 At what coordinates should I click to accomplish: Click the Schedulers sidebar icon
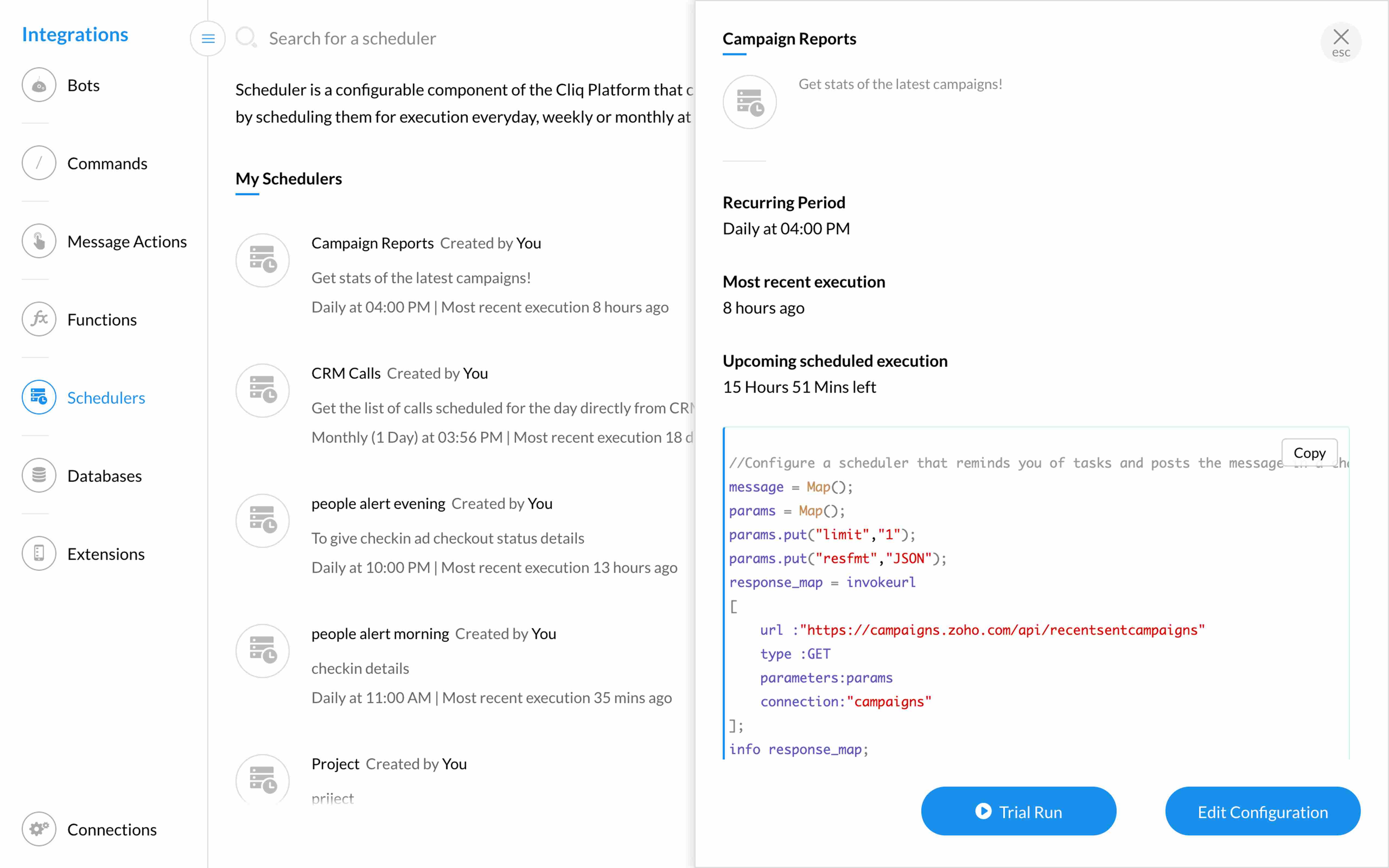tap(39, 398)
